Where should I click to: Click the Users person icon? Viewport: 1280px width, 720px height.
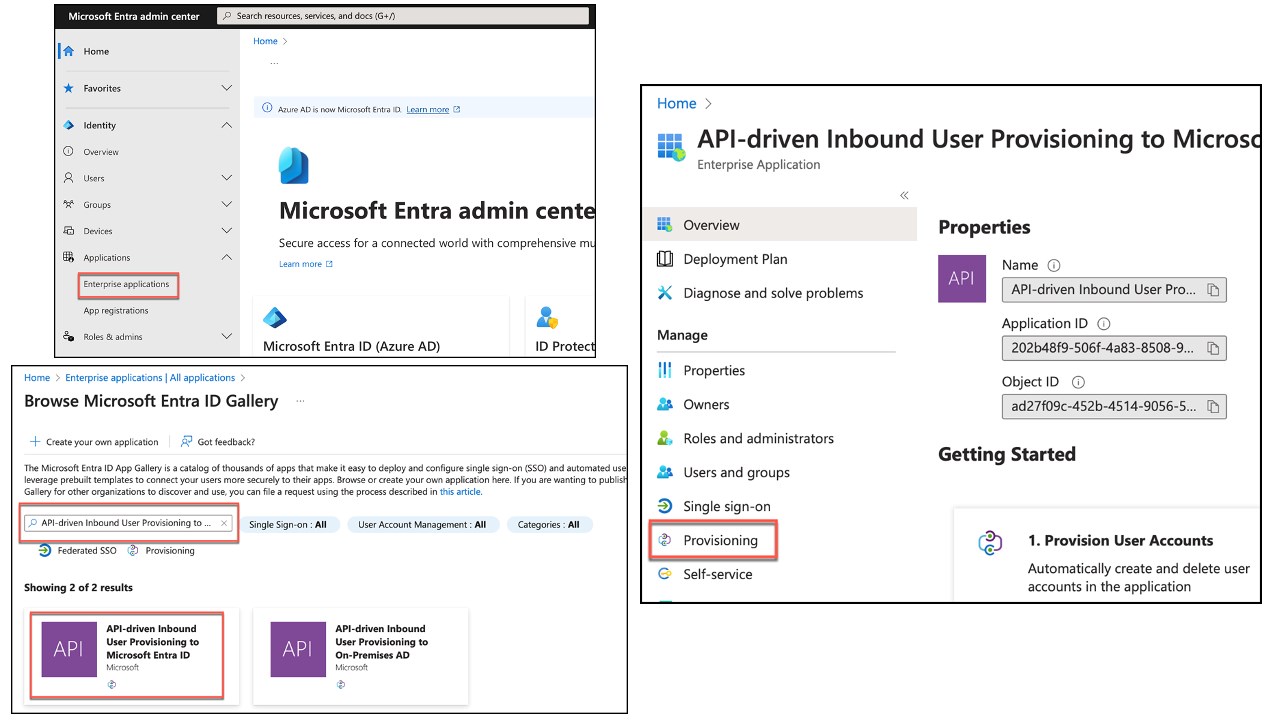click(x=68, y=178)
